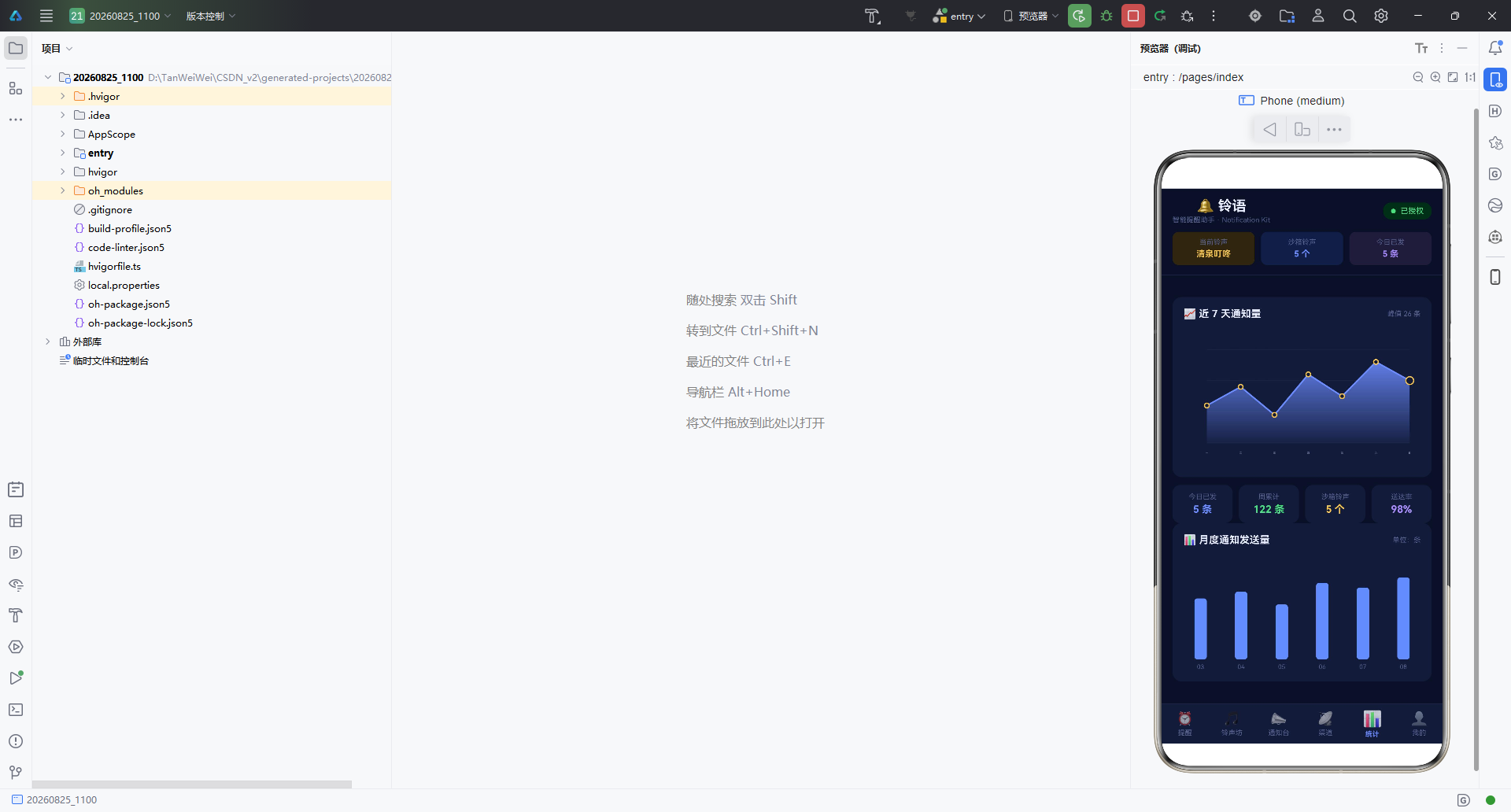Viewport: 1511px width, 812px height.
Task: Open the Problems tool window icon
Action: point(16,741)
